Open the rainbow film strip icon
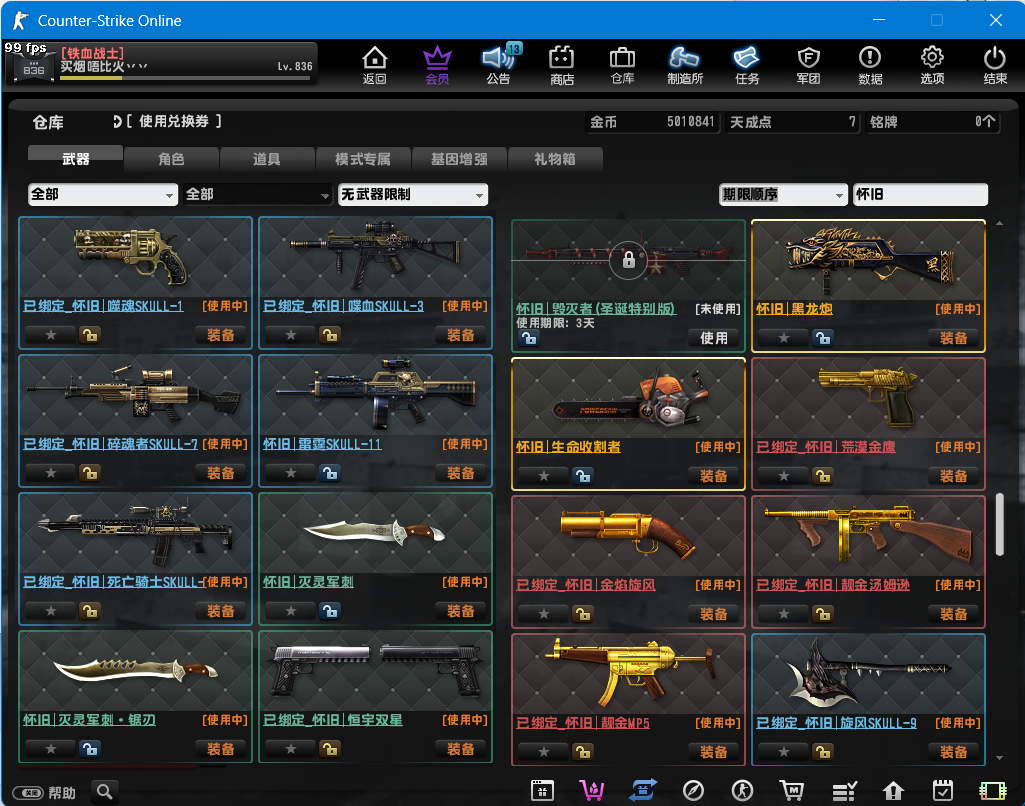 pyautogui.click(x=992, y=791)
